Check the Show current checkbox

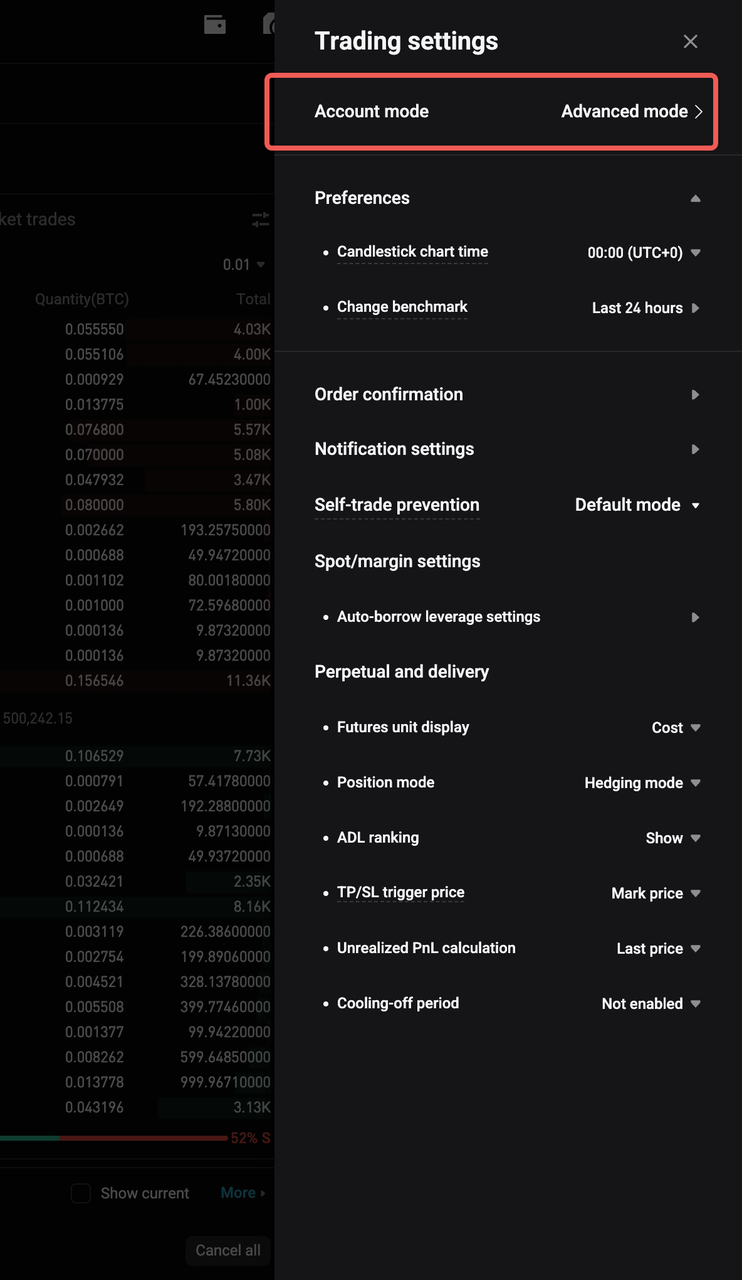80,1192
